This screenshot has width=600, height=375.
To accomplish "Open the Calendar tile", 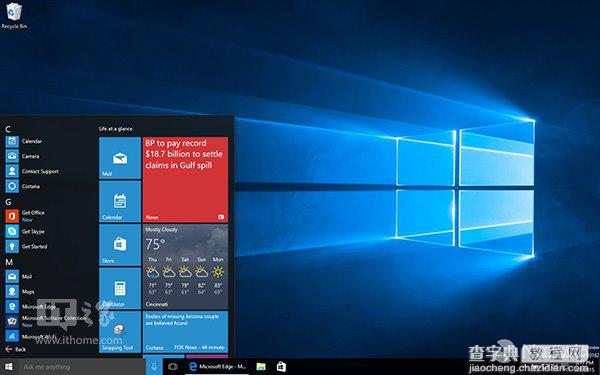I will [x=120, y=201].
